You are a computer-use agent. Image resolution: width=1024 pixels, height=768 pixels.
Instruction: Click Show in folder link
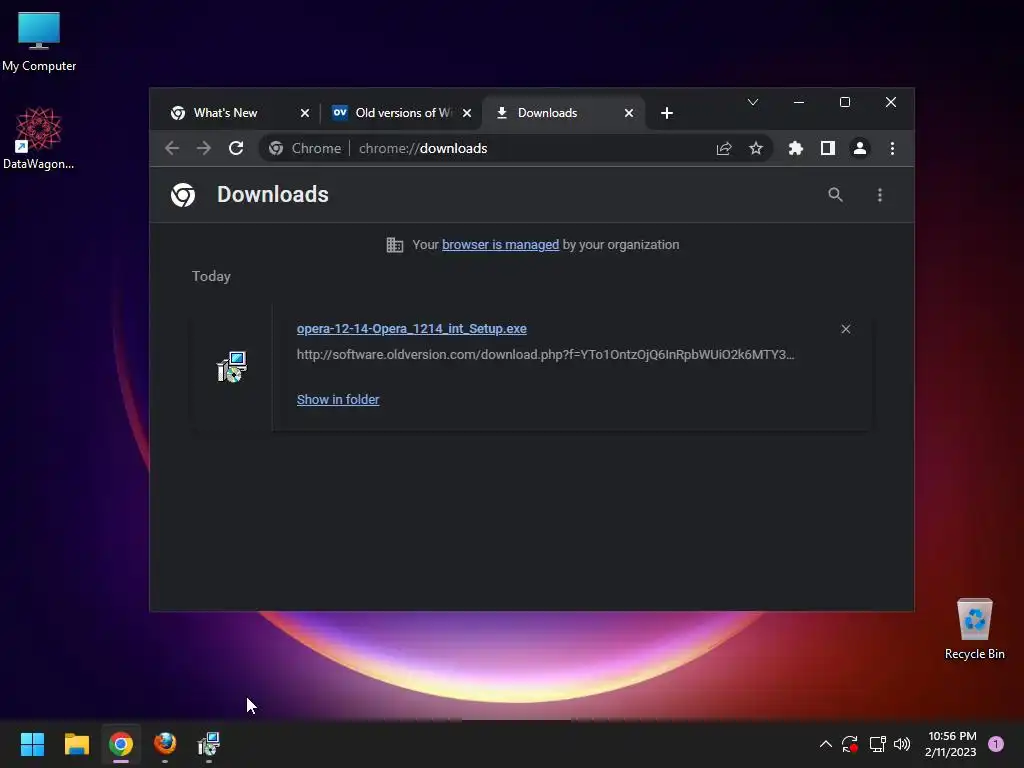[x=338, y=399]
